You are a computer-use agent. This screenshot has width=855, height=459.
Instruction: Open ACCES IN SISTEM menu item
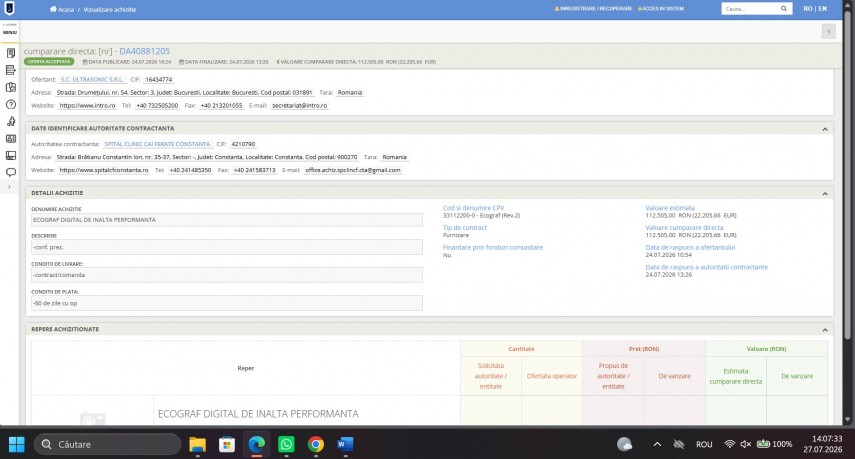pyautogui.click(x=660, y=9)
